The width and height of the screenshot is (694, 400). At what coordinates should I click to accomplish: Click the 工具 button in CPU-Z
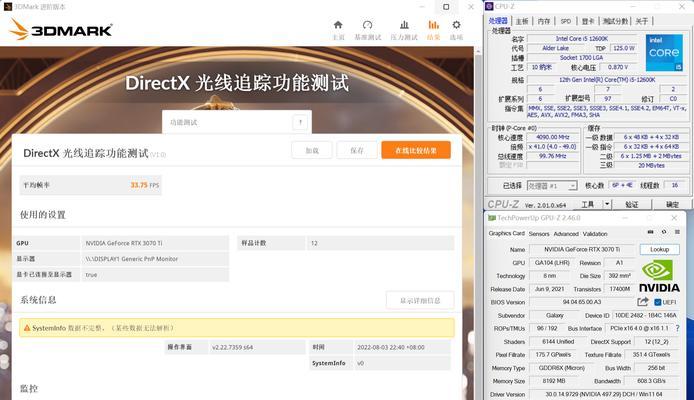click(x=587, y=204)
